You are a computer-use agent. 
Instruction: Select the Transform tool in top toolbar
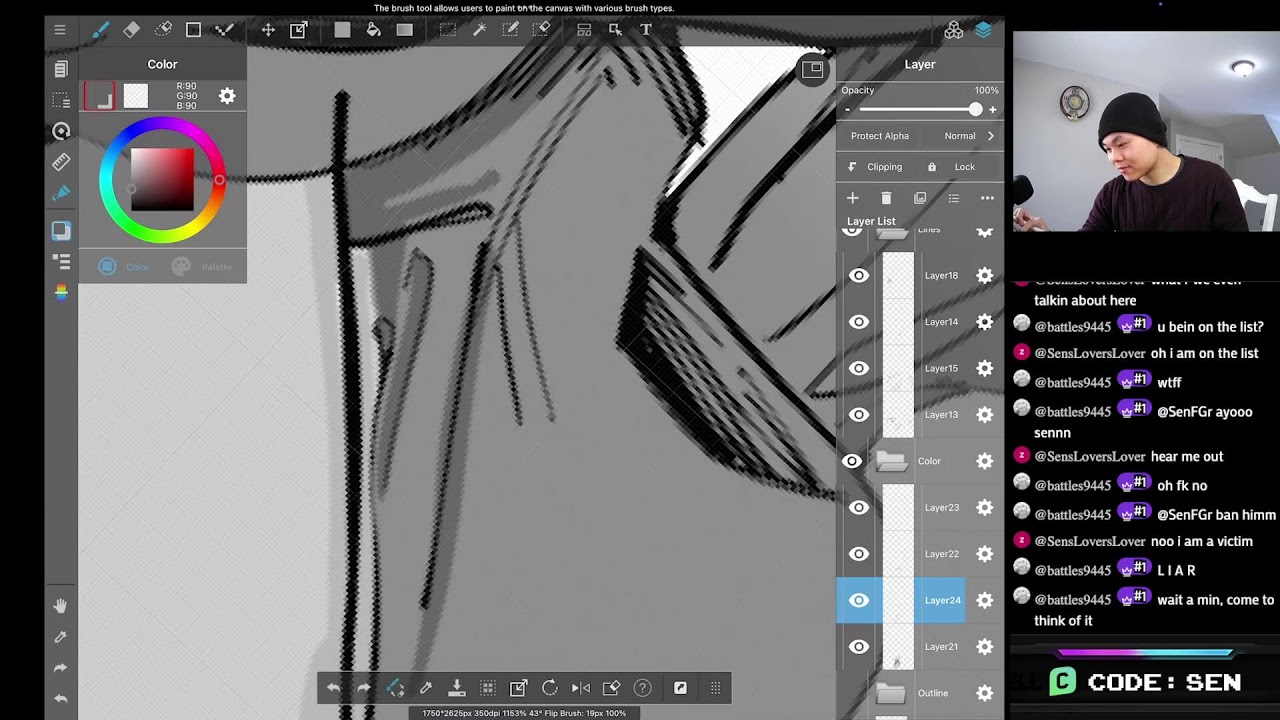298,30
